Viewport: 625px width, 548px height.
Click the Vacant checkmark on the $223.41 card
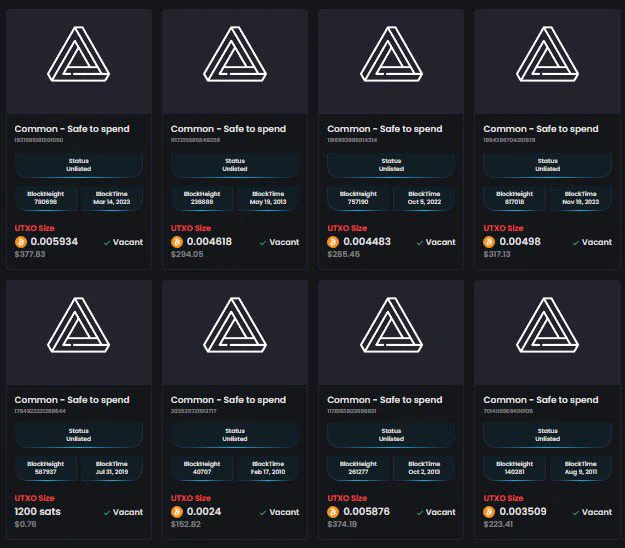coord(576,513)
